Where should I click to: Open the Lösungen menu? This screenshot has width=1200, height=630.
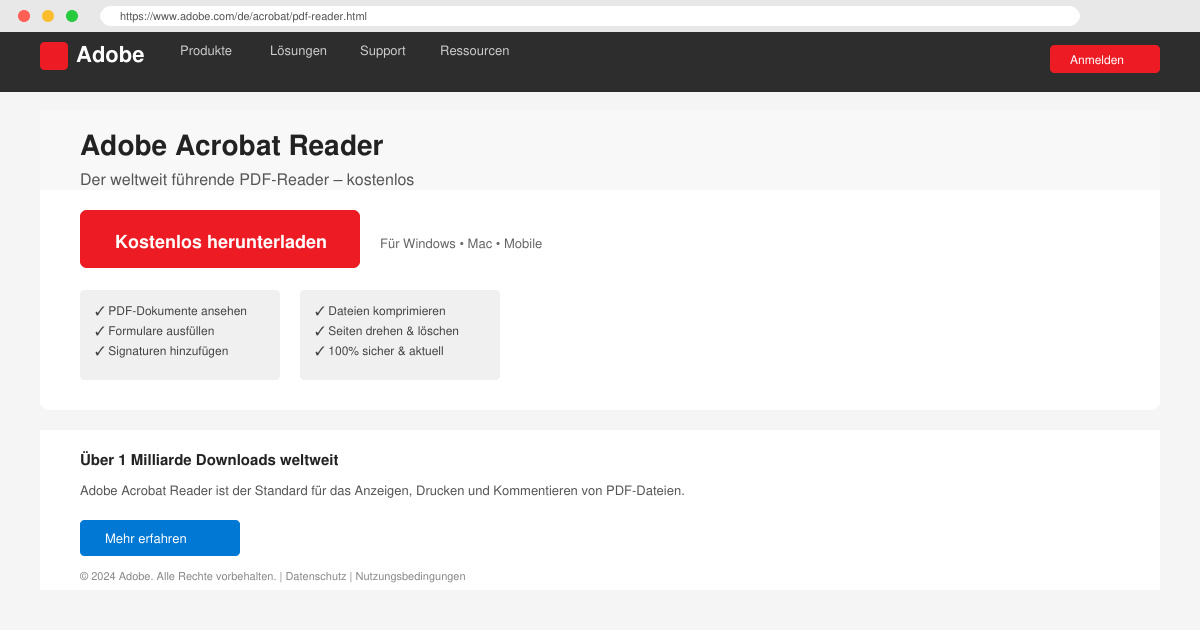tap(298, 51)
